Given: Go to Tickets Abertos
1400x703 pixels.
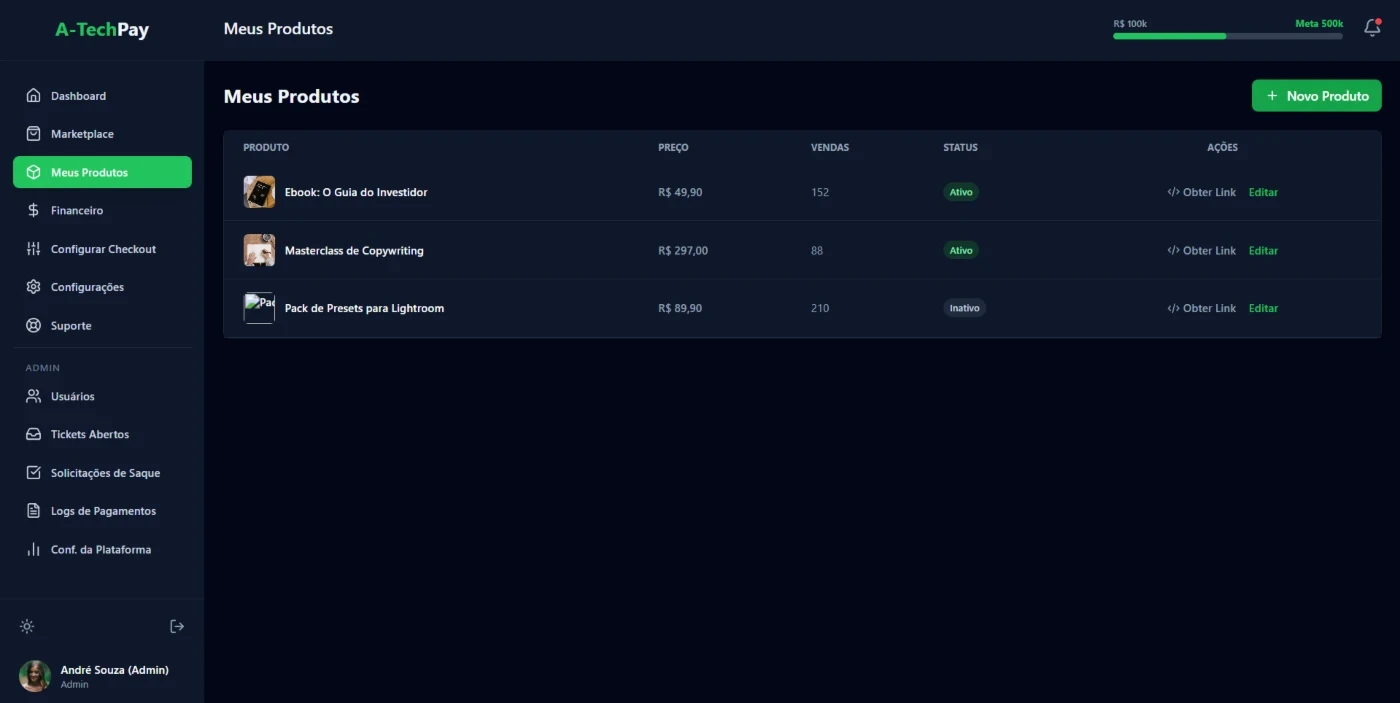Looking at the screenshot, I should 89,435.
